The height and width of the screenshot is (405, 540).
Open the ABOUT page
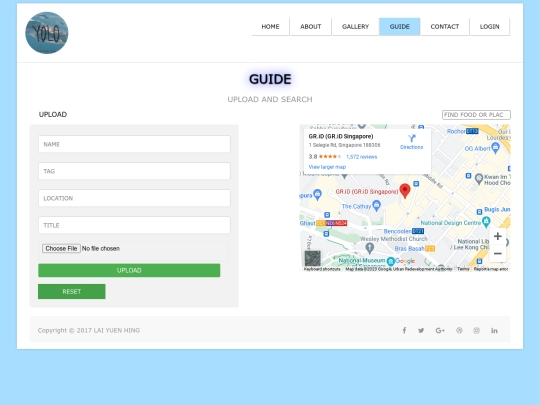coord(311,27)
